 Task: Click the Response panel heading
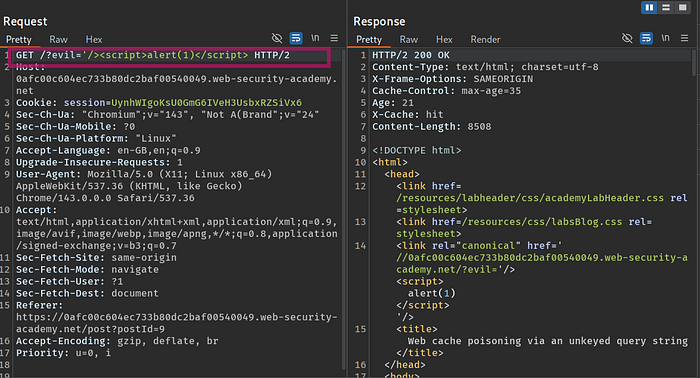[x=379, y=21]
